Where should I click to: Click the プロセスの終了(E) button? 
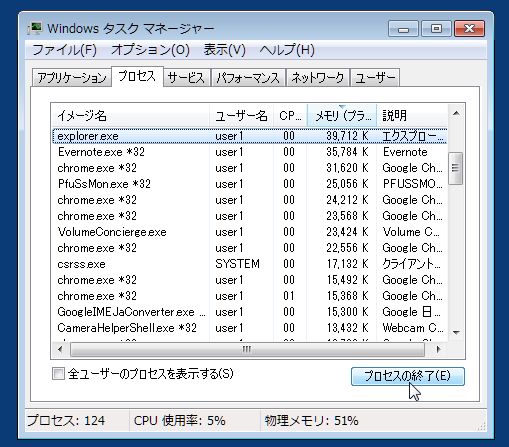click(x=408, y=376)
